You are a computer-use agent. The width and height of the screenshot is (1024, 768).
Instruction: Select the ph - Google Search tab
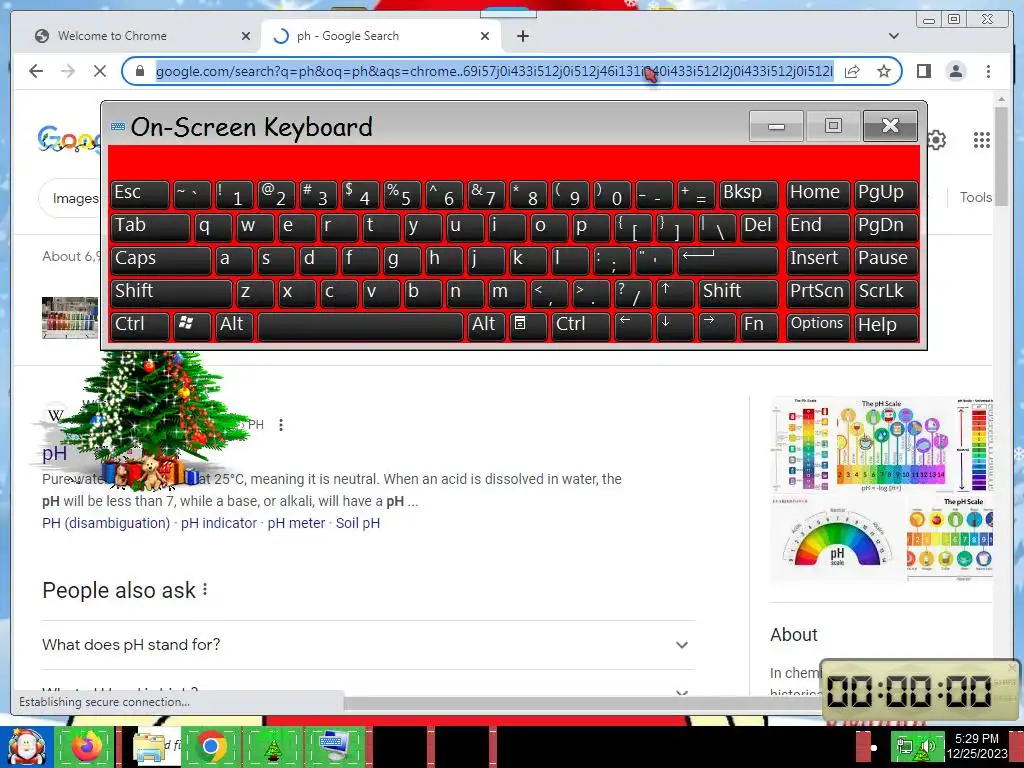pos(380,36)
